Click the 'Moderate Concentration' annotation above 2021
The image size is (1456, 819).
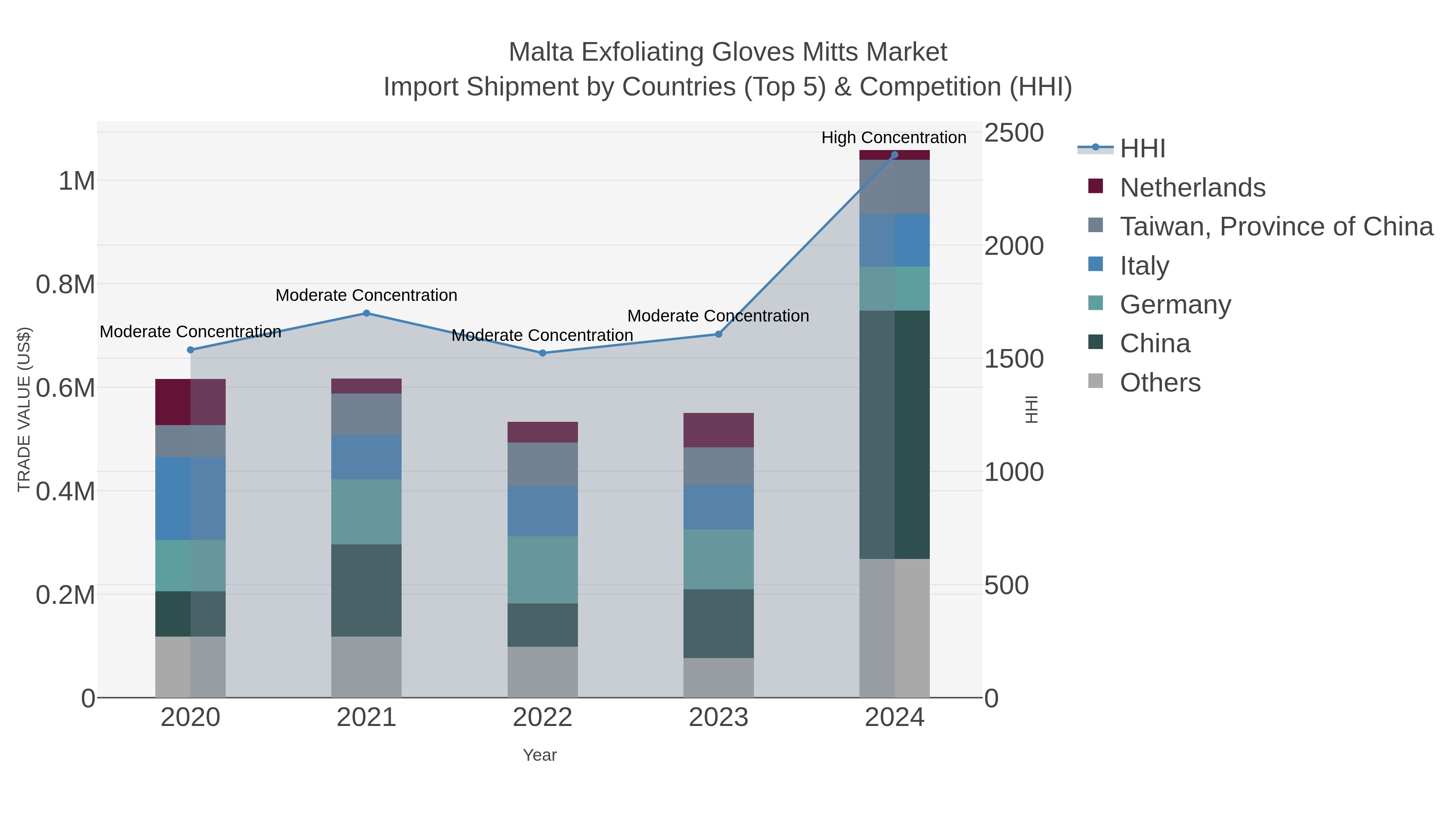(x=366, y=295)
